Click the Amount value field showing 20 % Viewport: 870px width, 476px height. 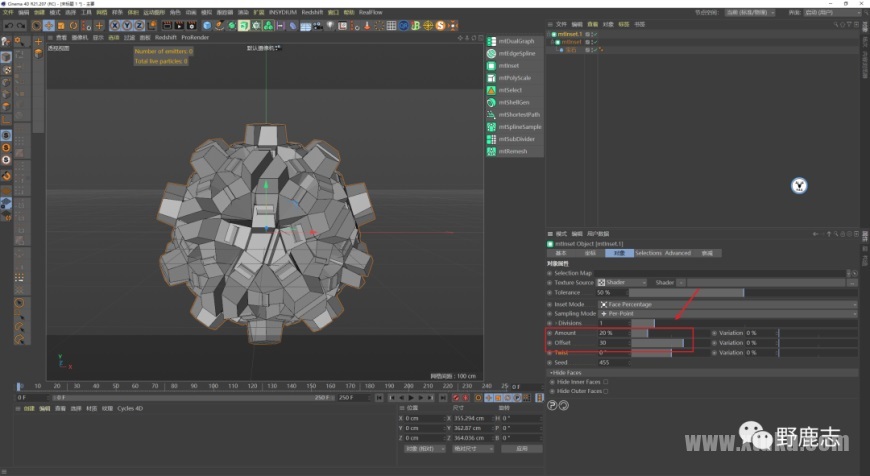[614, 333]
